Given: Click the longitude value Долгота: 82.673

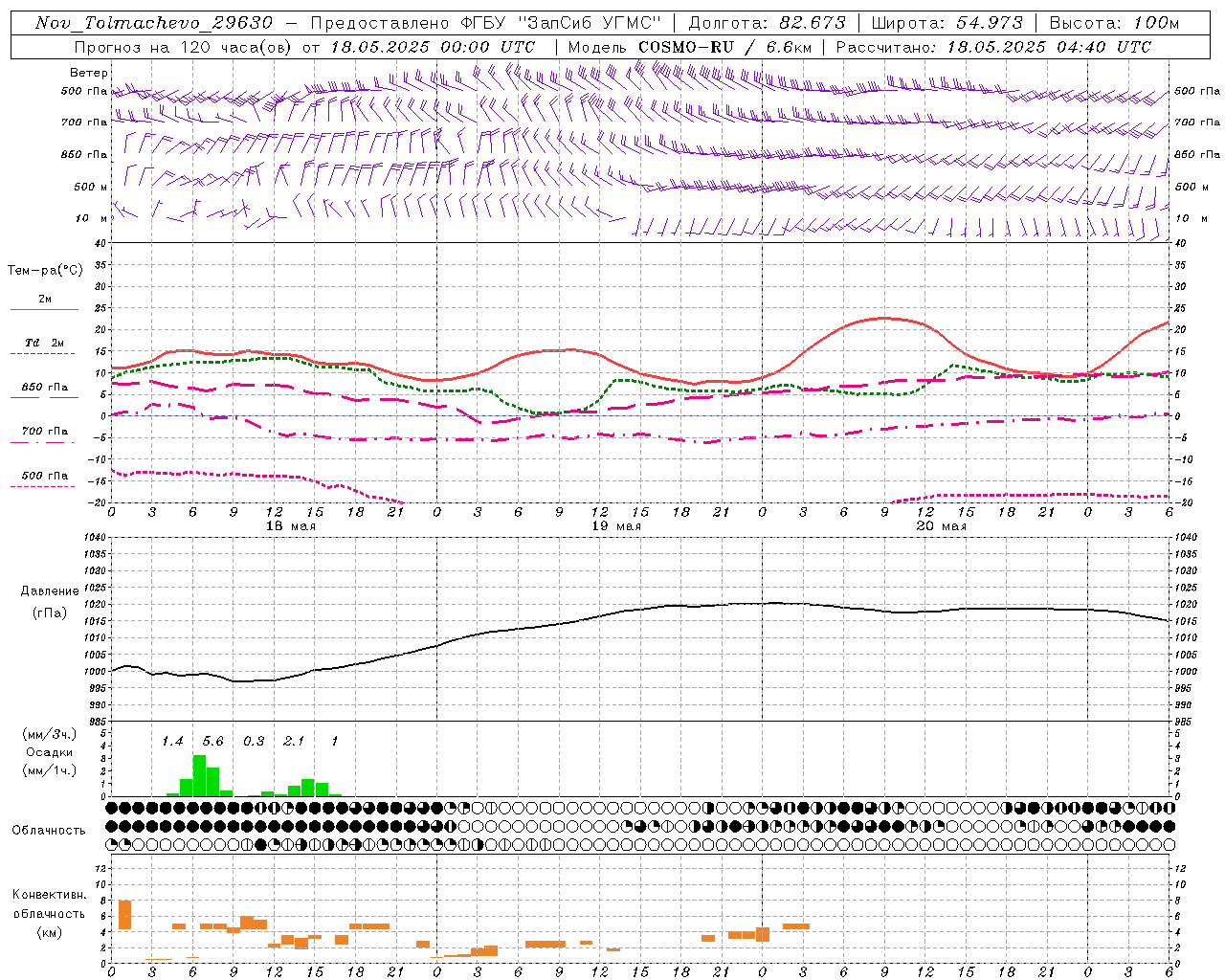Looking at the screenshot, I should (x=768, y=23).
